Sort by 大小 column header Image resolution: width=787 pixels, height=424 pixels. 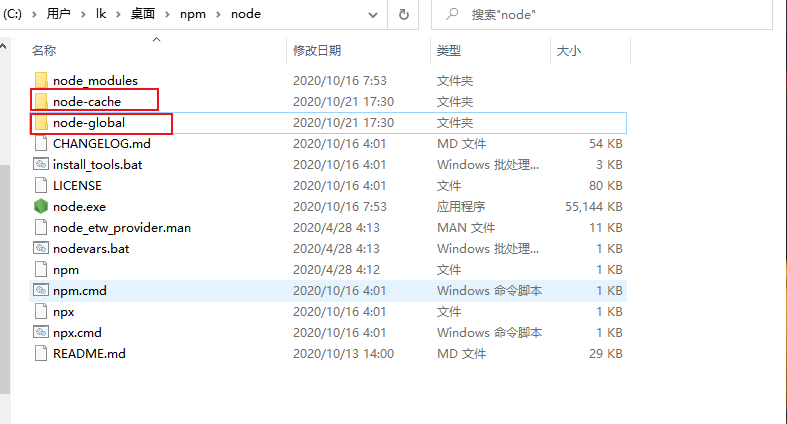click(x=569, y=51)
